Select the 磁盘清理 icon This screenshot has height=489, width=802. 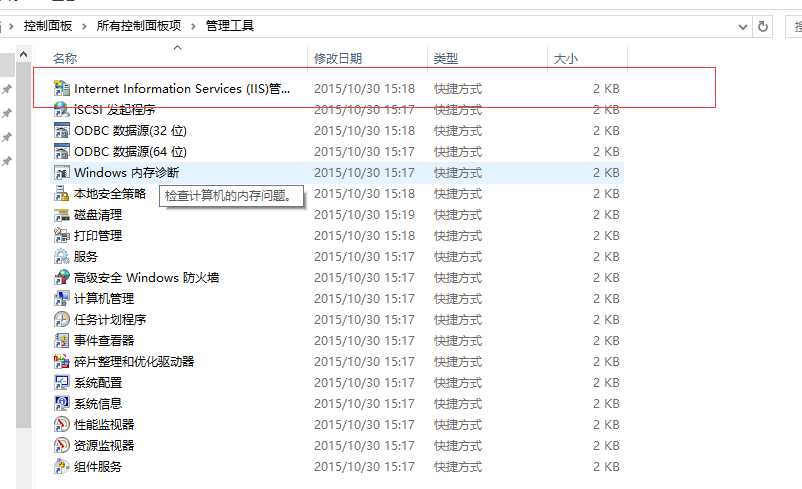coord(61,215)
